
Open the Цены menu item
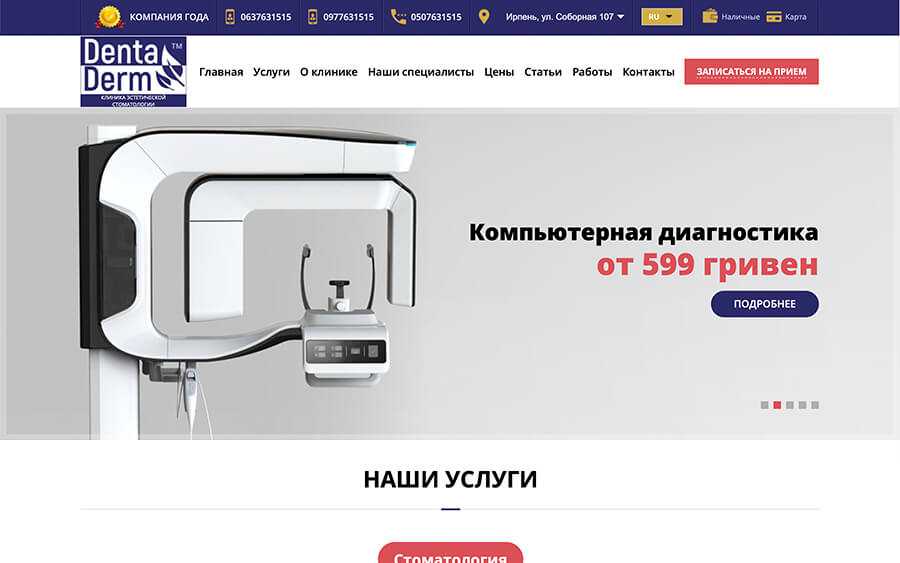click(499, 72)
